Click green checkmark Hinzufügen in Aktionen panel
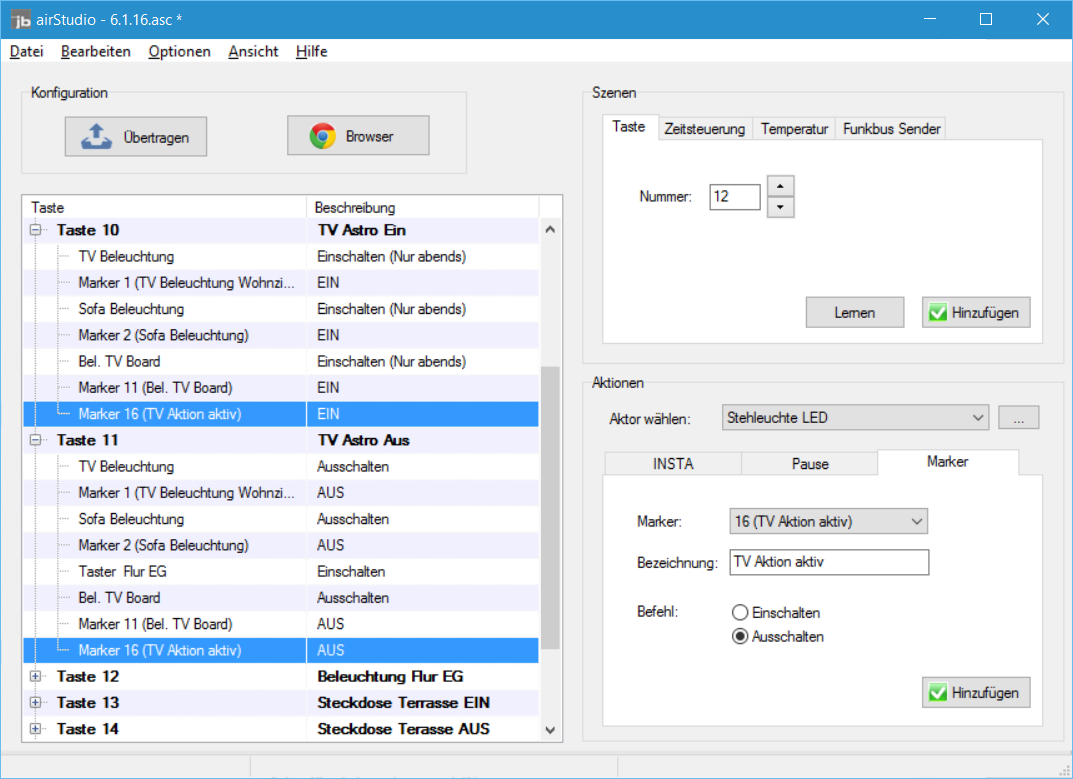 click(x=975, y=693)
